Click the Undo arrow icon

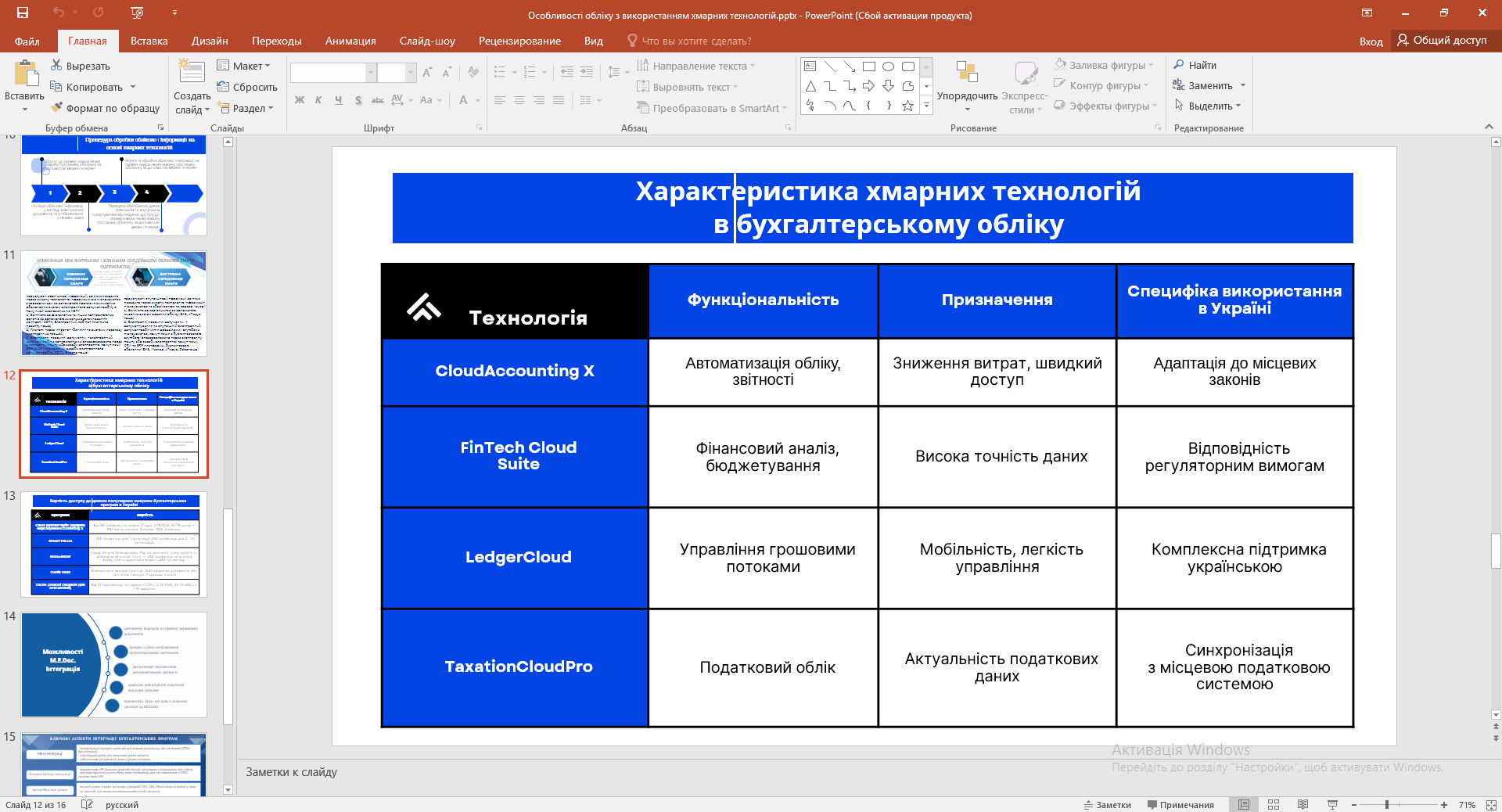pyautogui.click(x=59, y=13)
